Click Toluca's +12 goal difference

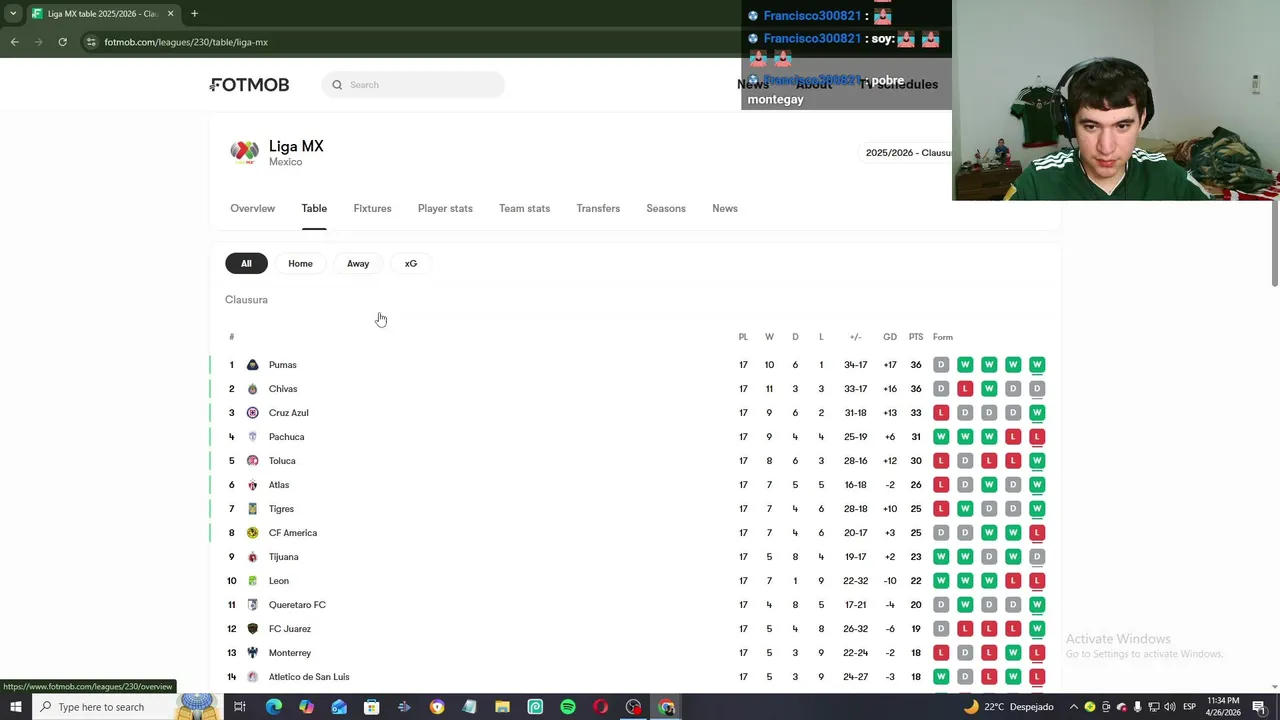tap(890, 461)
